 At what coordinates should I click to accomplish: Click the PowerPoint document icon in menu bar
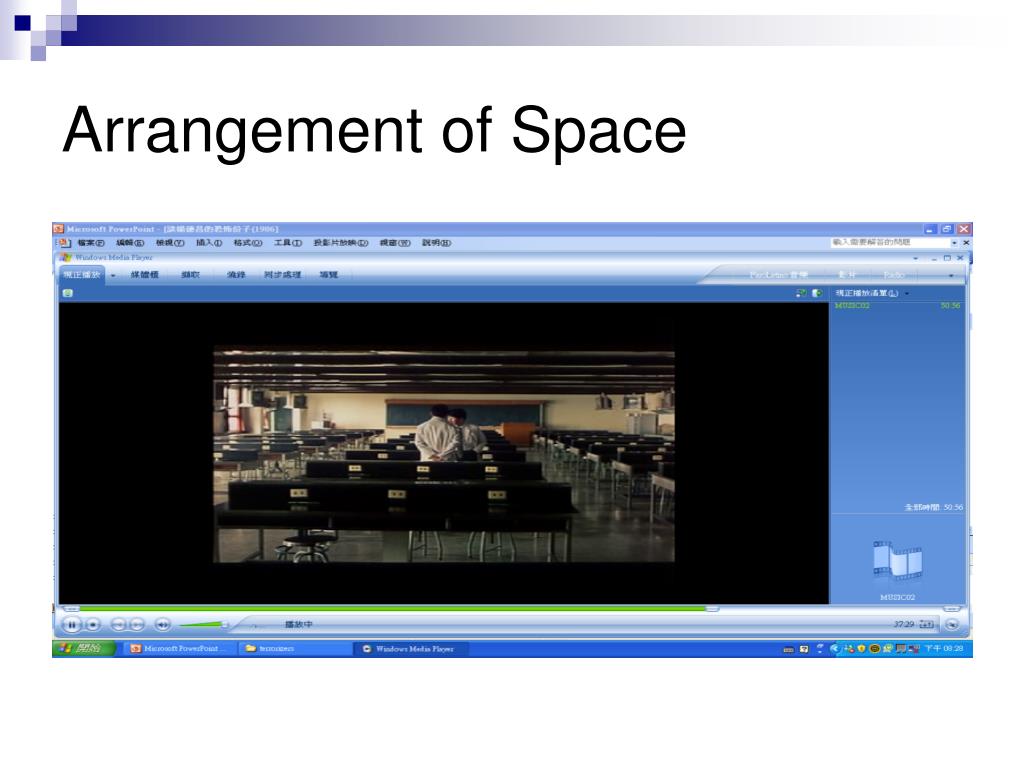pos(65,243)
